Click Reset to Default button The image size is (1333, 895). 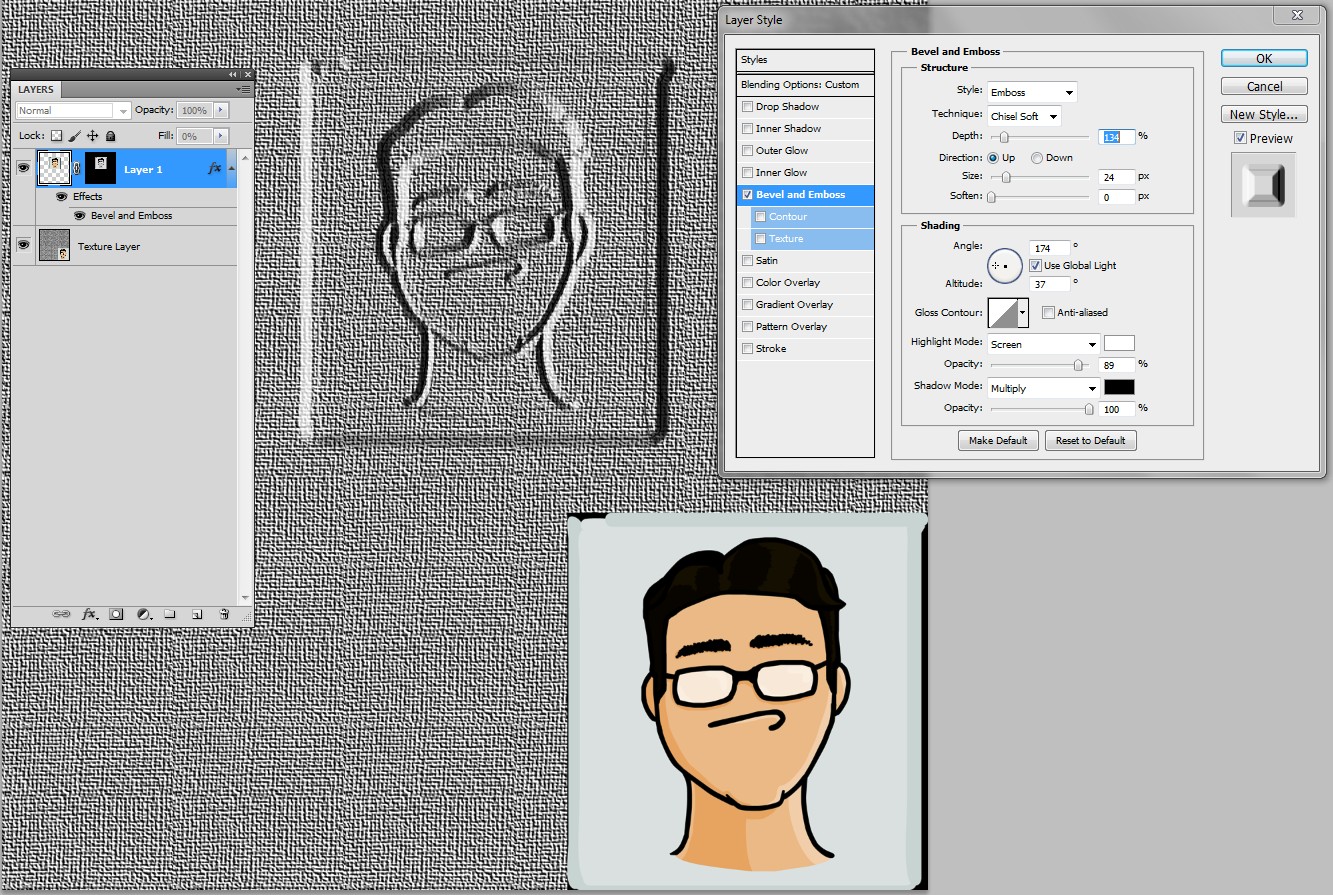(x=1091, y=441)
